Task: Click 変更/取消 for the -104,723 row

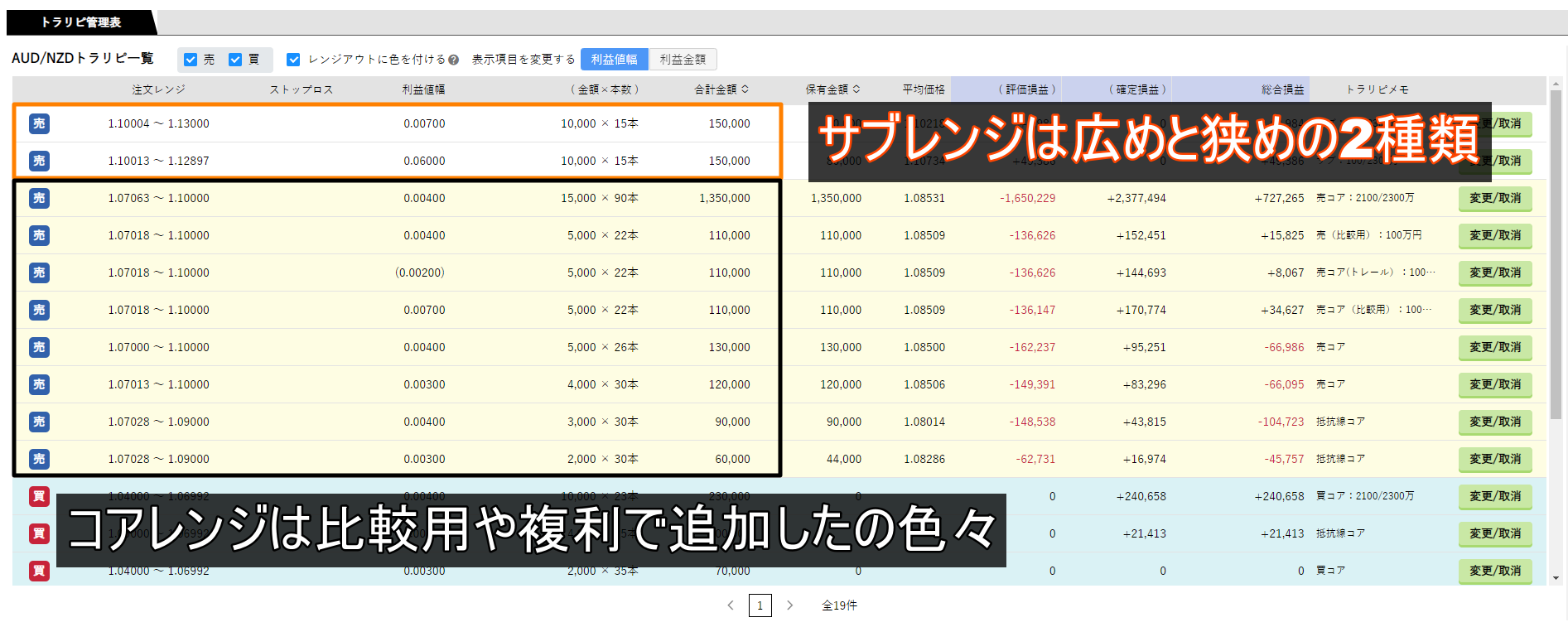Action: (1495, 422)
